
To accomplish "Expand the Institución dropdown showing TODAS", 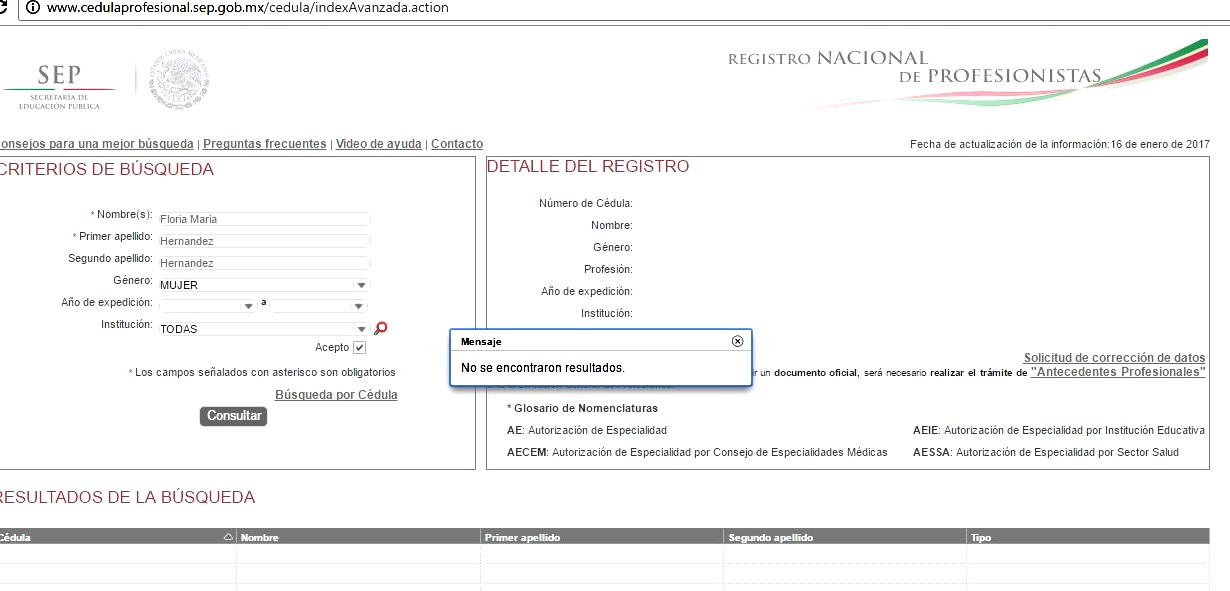I will point(264,329).
